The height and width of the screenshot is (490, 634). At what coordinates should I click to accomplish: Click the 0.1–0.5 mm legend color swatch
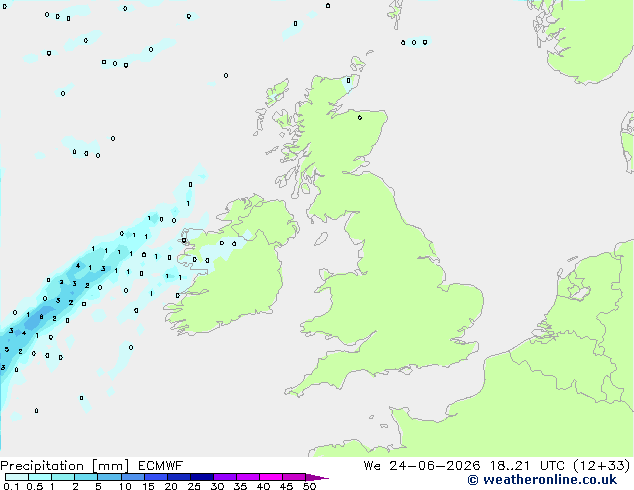[17, 477]
